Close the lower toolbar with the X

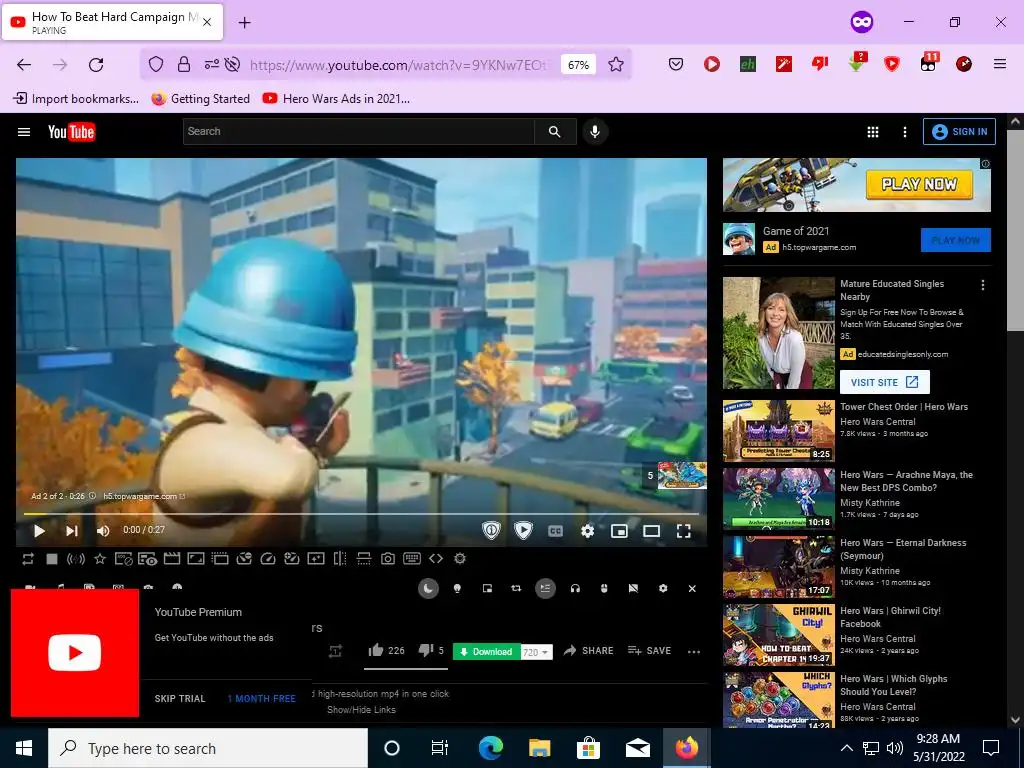click(x=692, y=588)
